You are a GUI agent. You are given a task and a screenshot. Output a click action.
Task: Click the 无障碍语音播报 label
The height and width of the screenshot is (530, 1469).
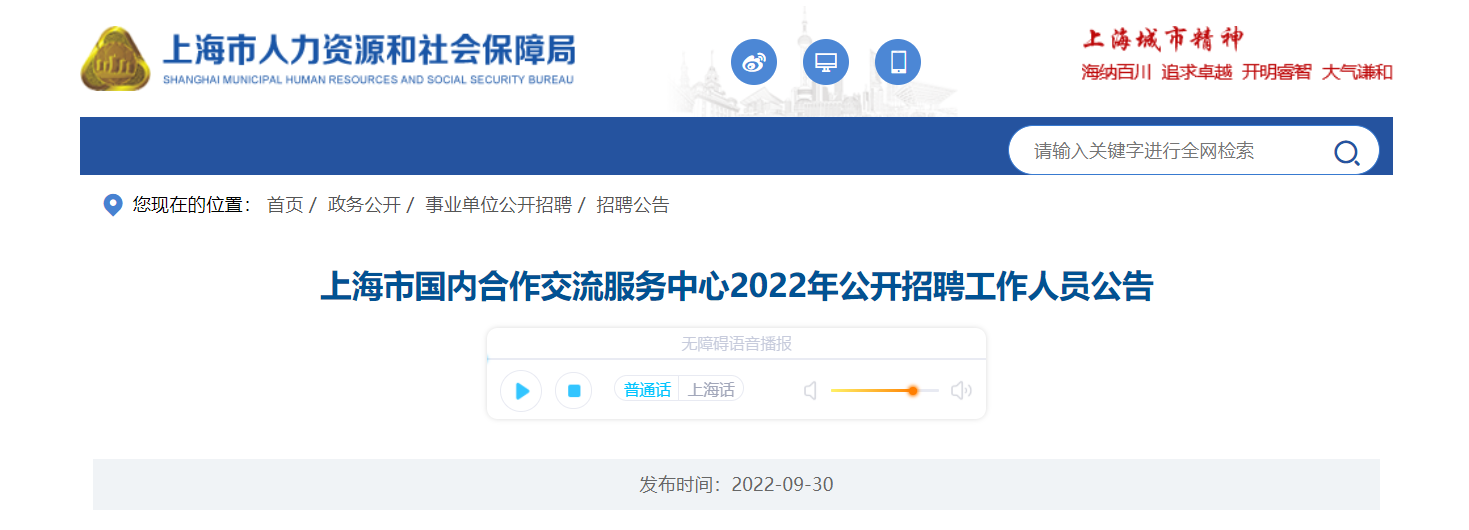[736, 344]
